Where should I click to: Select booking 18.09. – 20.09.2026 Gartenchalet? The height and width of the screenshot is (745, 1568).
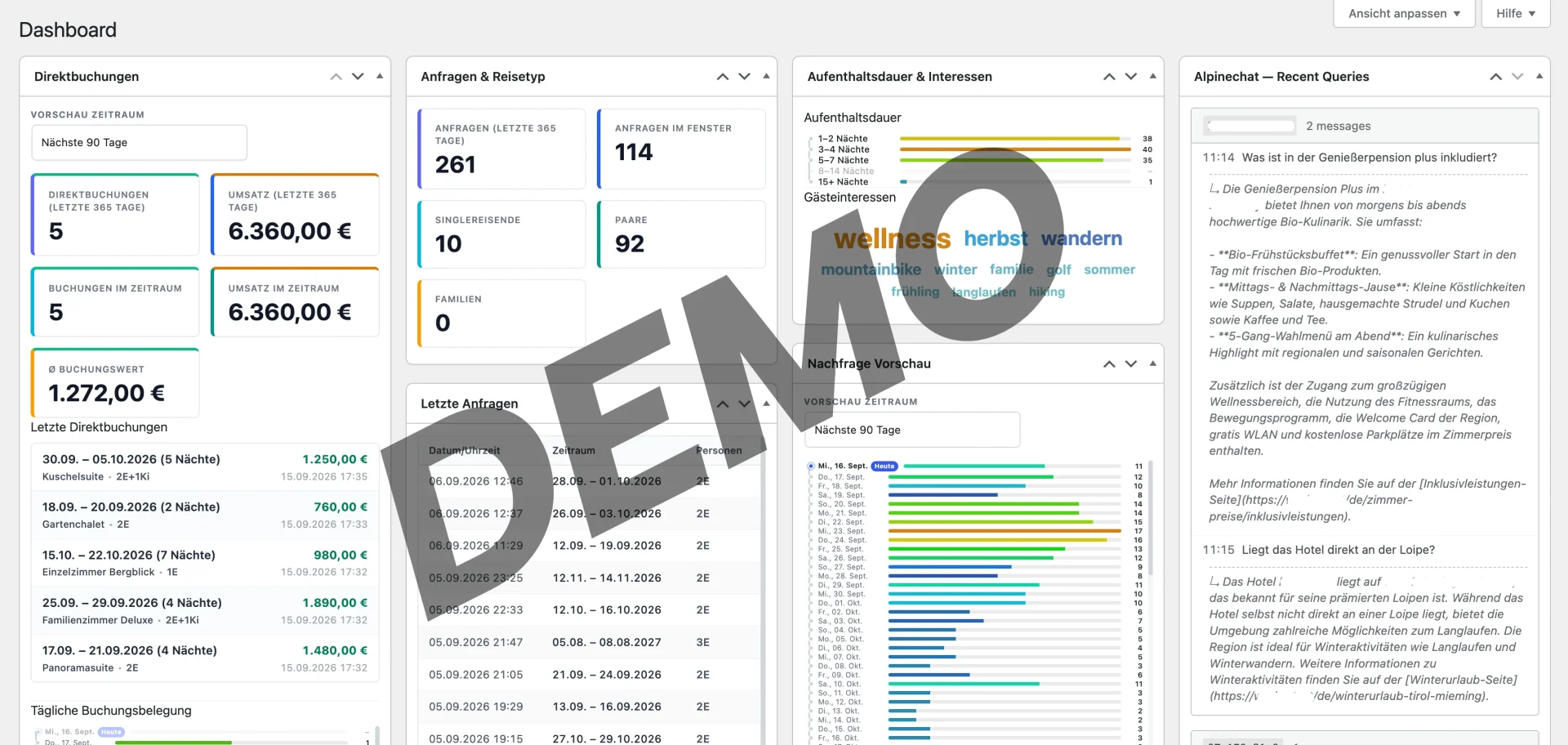(205, 515)
